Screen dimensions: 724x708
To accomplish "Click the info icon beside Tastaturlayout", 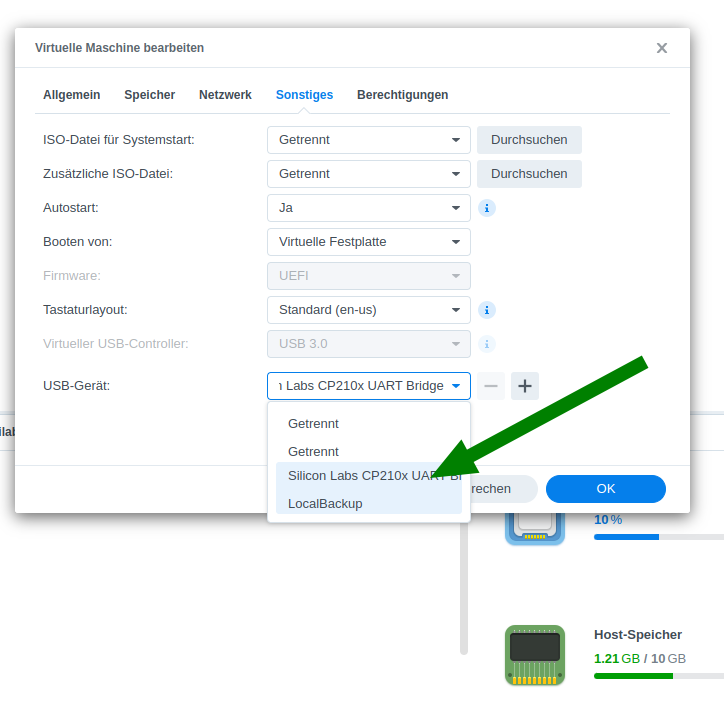I will [487, 310].
